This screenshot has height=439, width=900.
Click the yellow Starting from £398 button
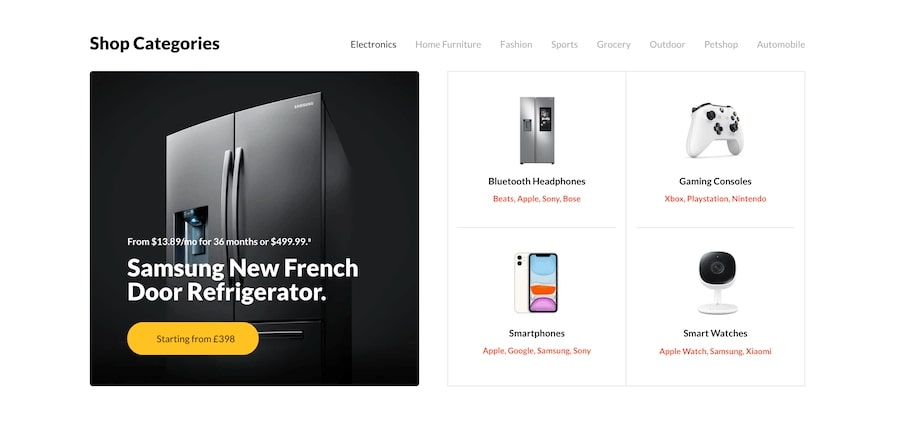pos(193,339)
